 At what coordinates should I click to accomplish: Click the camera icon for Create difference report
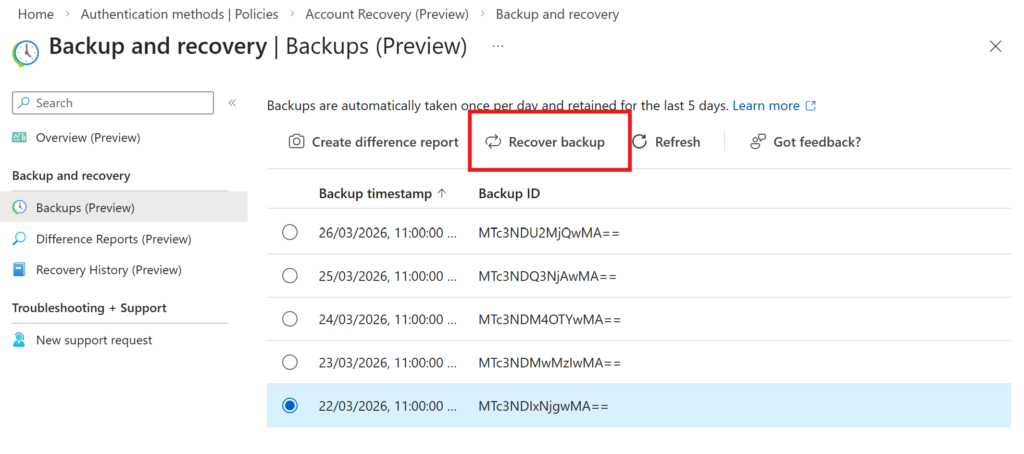[296, 142]
